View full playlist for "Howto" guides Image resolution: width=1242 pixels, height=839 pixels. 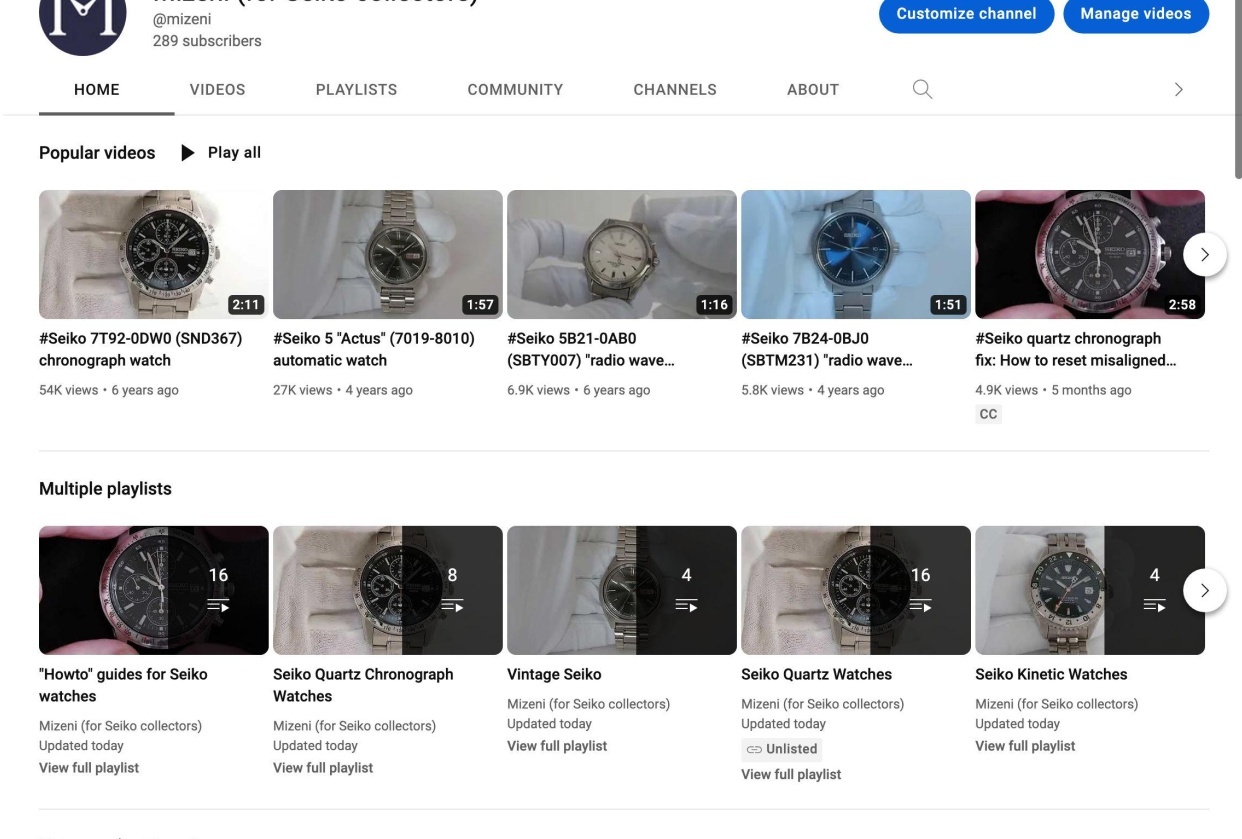pos(89,768)
